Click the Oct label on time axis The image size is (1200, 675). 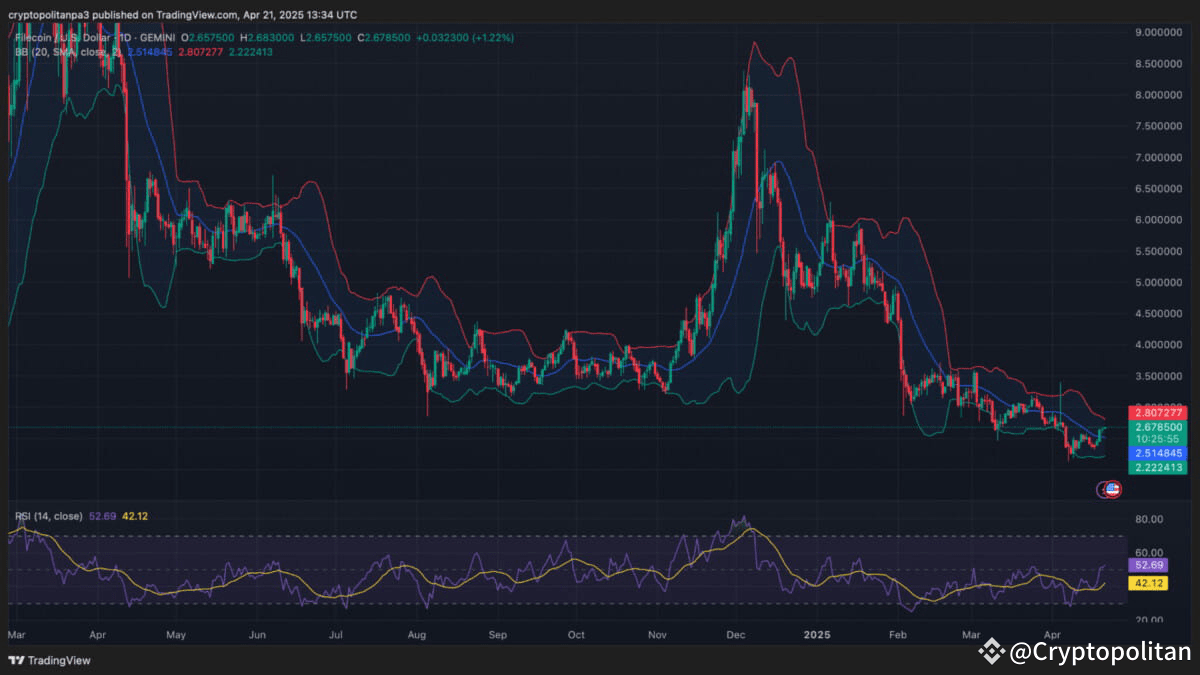coord(575,635)
